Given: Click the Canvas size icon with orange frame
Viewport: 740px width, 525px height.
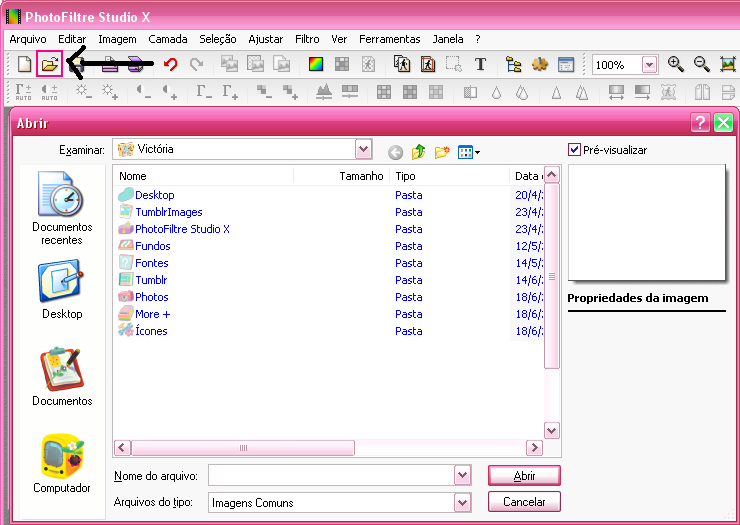Looking at the screenshot, I should [428, 64].
